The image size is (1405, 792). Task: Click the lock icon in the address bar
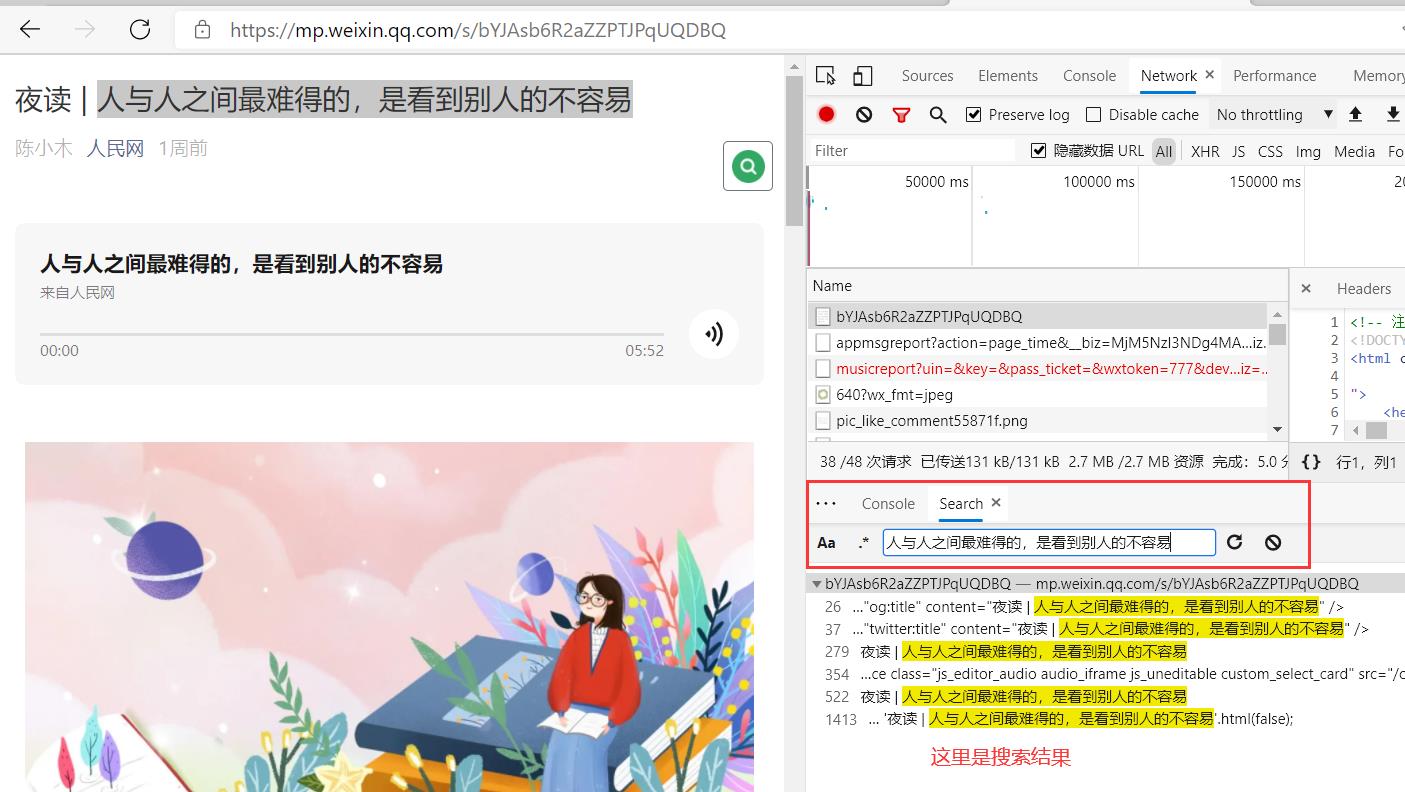203,29
